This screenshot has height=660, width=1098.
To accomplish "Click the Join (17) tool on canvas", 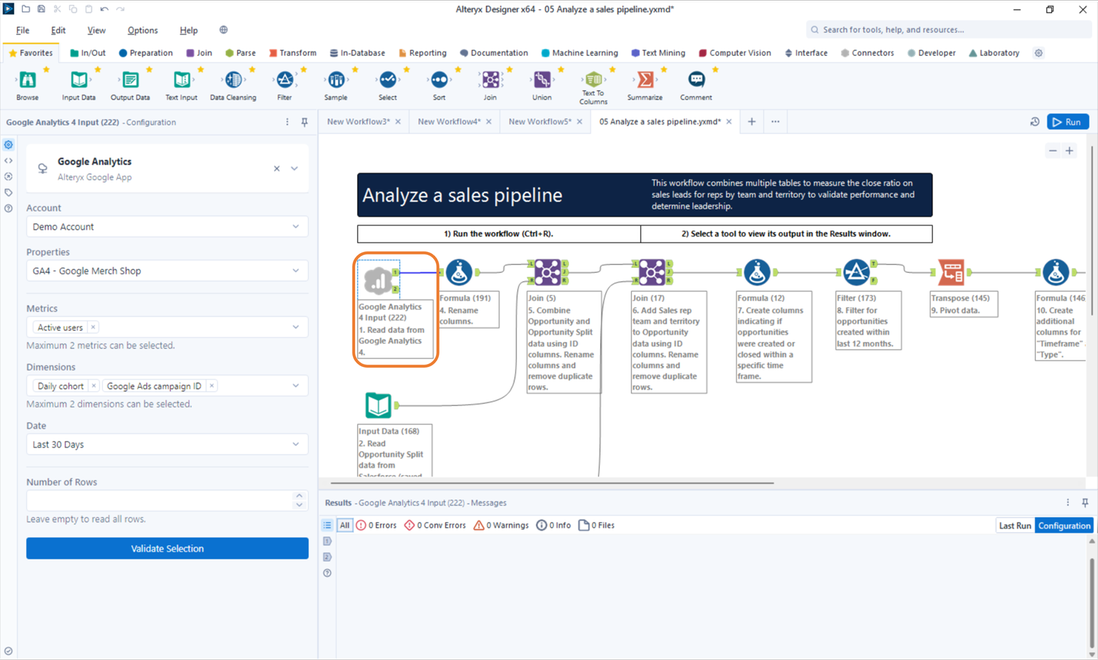I will [652, 272].
